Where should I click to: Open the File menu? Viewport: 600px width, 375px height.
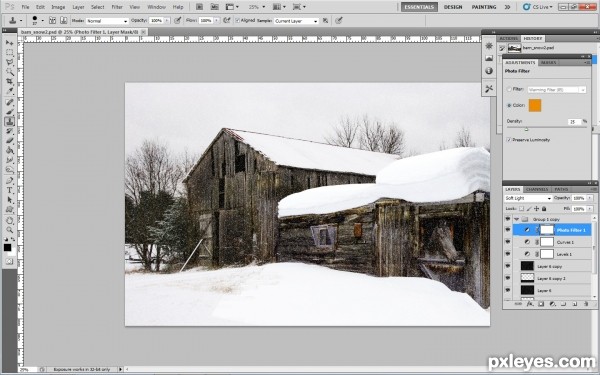25,7
